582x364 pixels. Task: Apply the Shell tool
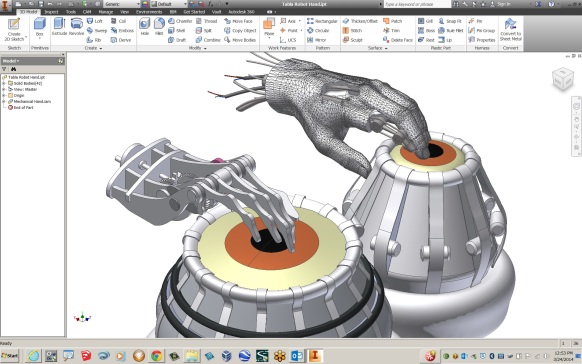pyautogui.click(x=177, y=30)
